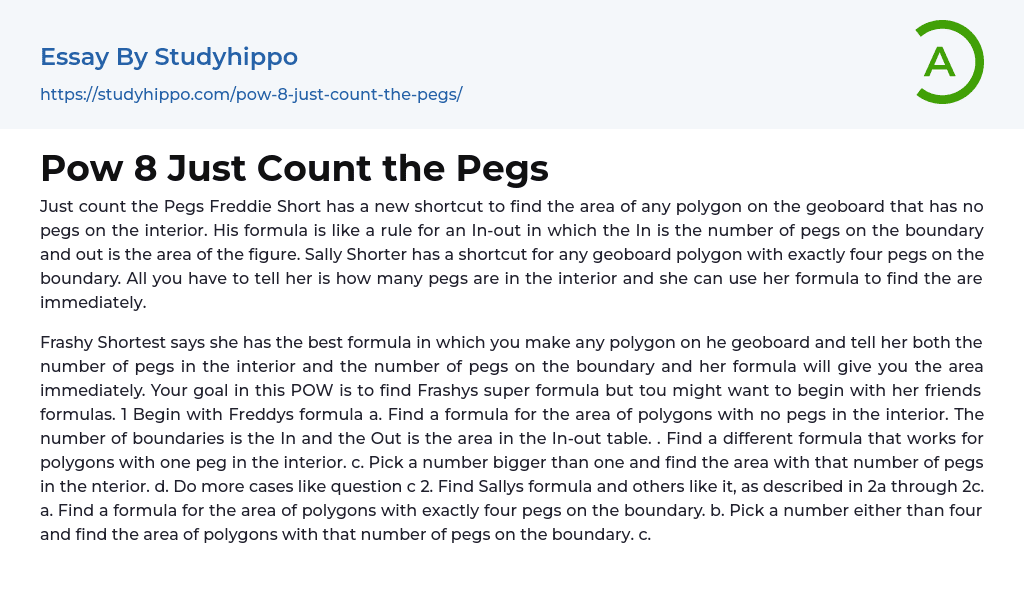The width and height of the screenshot is (1024, 603).
Task: Click the "Essay By Studyhippo" header text
Action: pyautogui.click(x=168, y=57)
